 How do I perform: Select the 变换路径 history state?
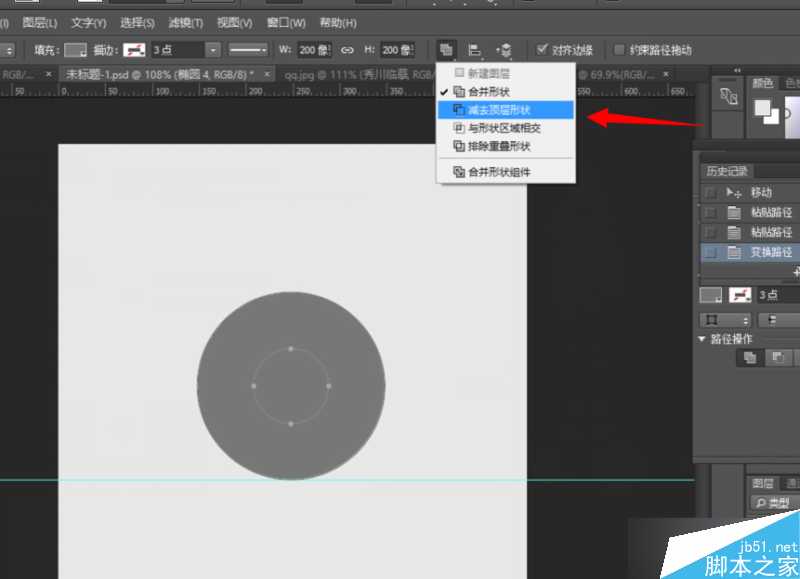(770, 253)
